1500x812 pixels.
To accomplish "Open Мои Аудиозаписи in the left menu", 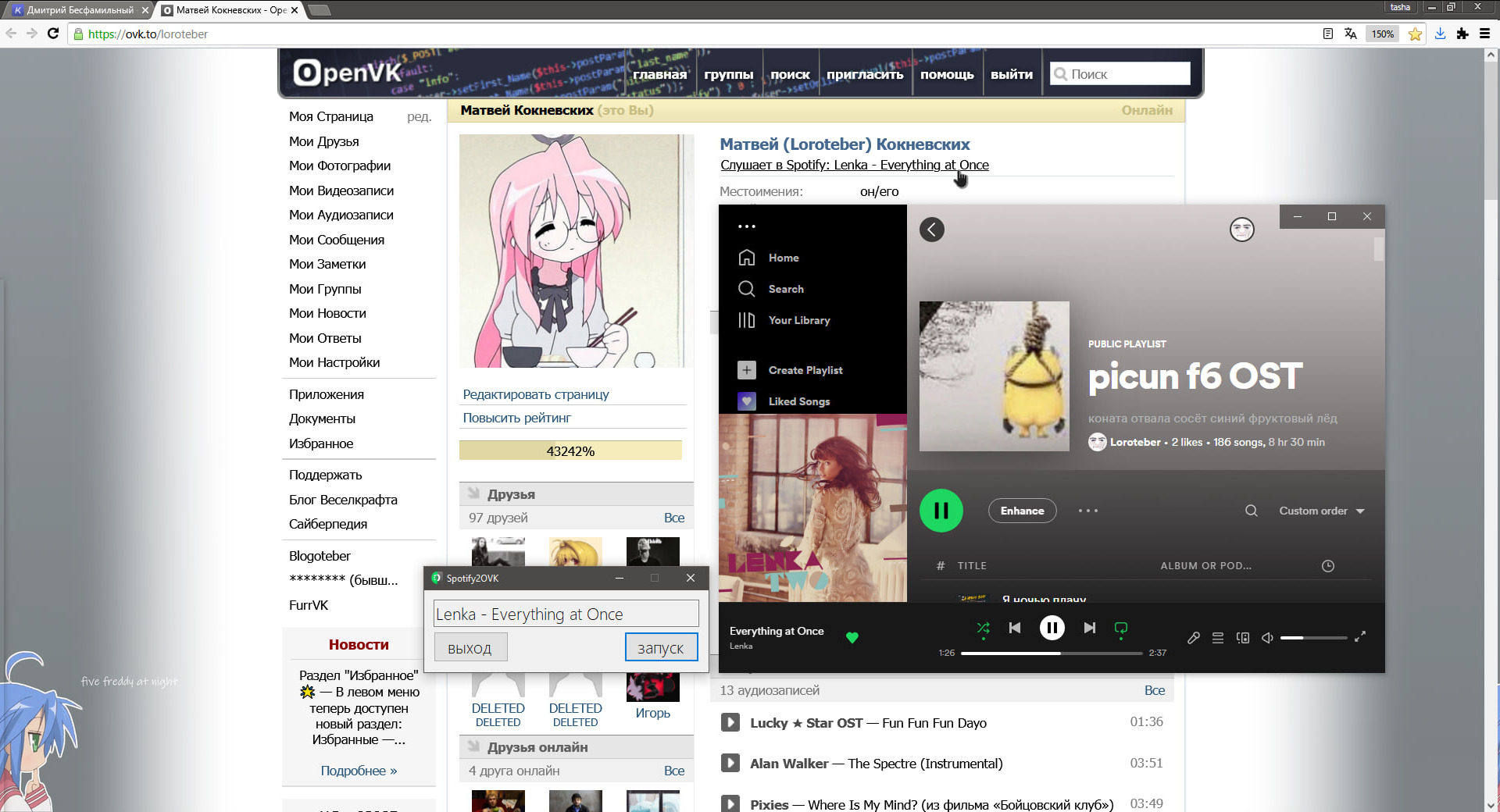I will pos(341,215).
